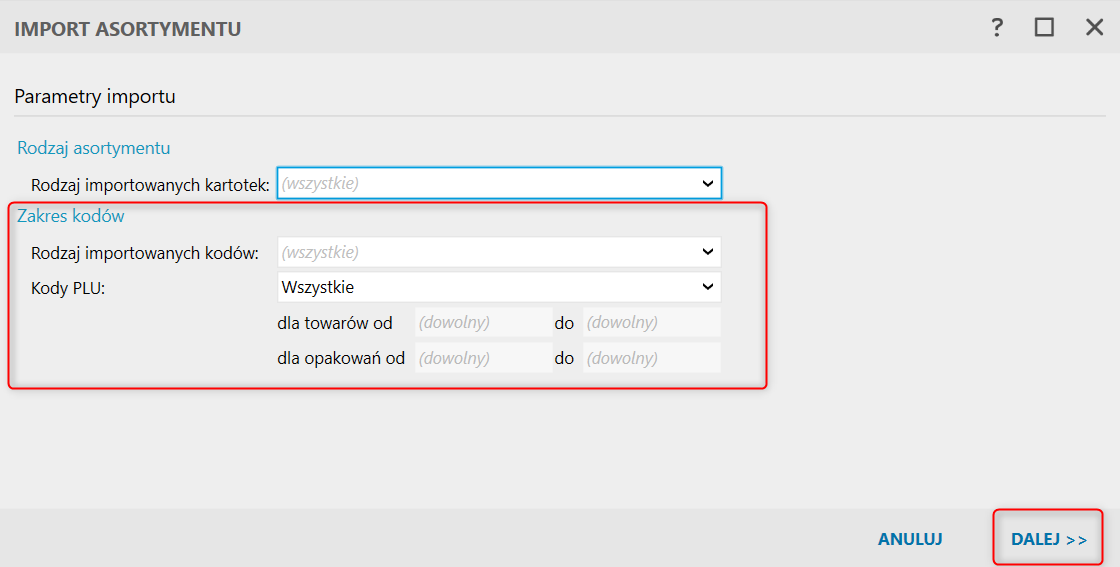Click the 'dla opakowań od' label text
Image resolution: width=1120 pixels, height=567 pixels.
click(341, 358)
